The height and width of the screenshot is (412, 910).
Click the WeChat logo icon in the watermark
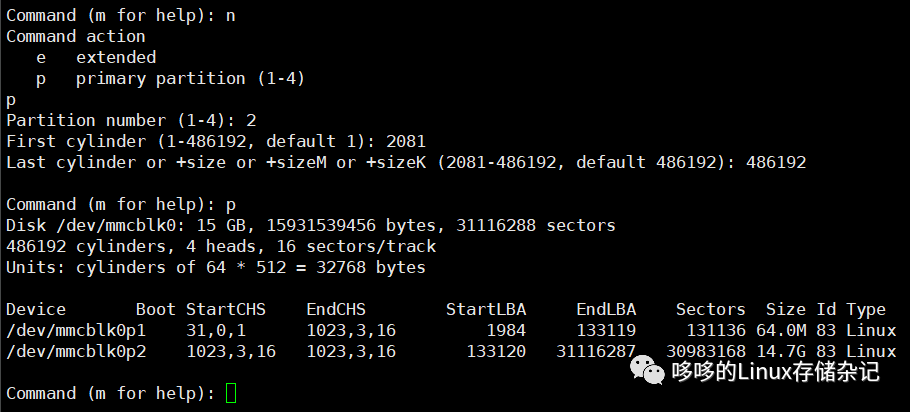coord(652,373)
